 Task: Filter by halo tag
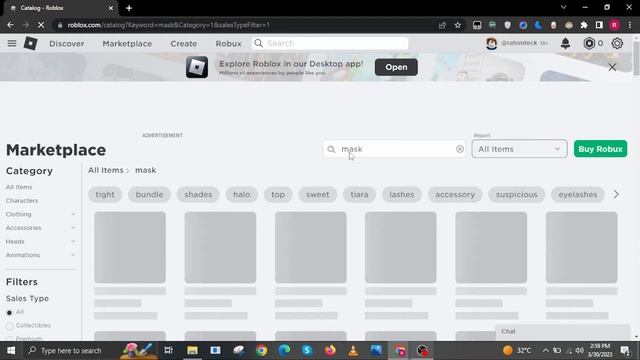coord(242,194)
